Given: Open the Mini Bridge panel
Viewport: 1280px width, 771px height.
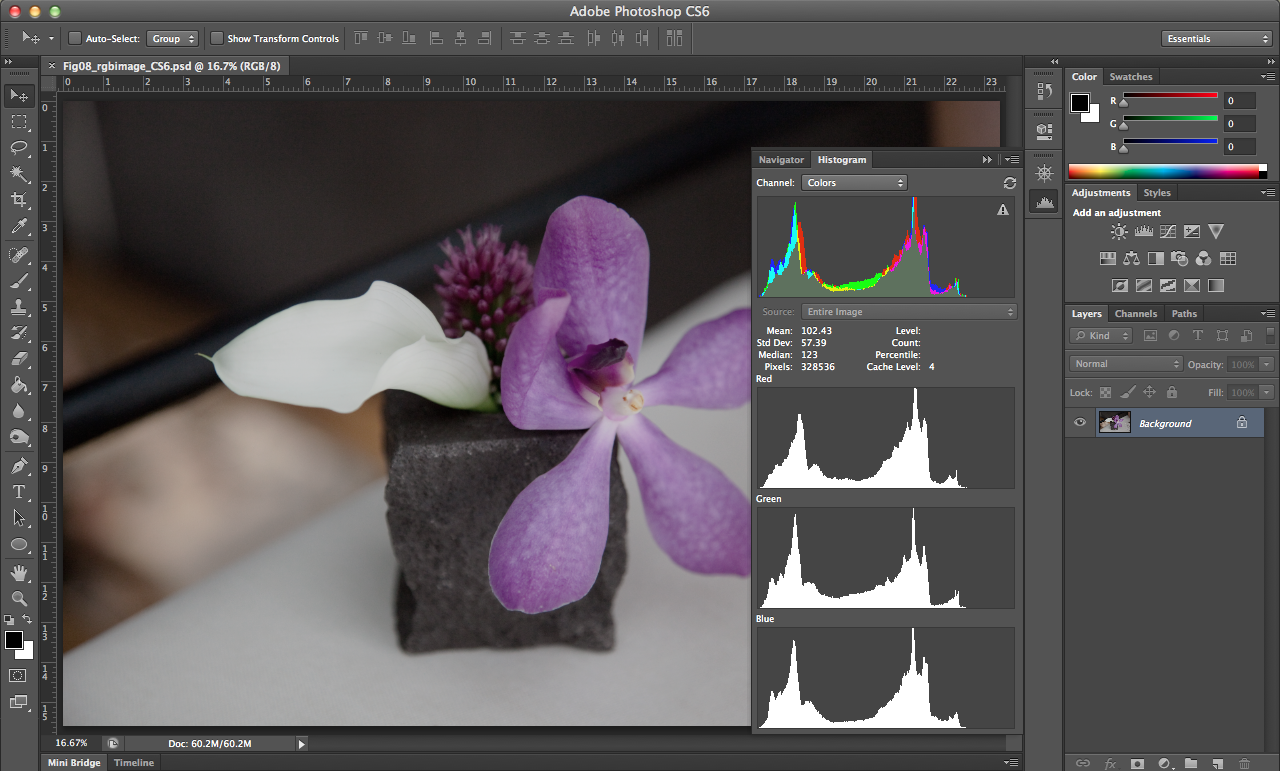Looking at the screenshot, I should tap(75, 763).
